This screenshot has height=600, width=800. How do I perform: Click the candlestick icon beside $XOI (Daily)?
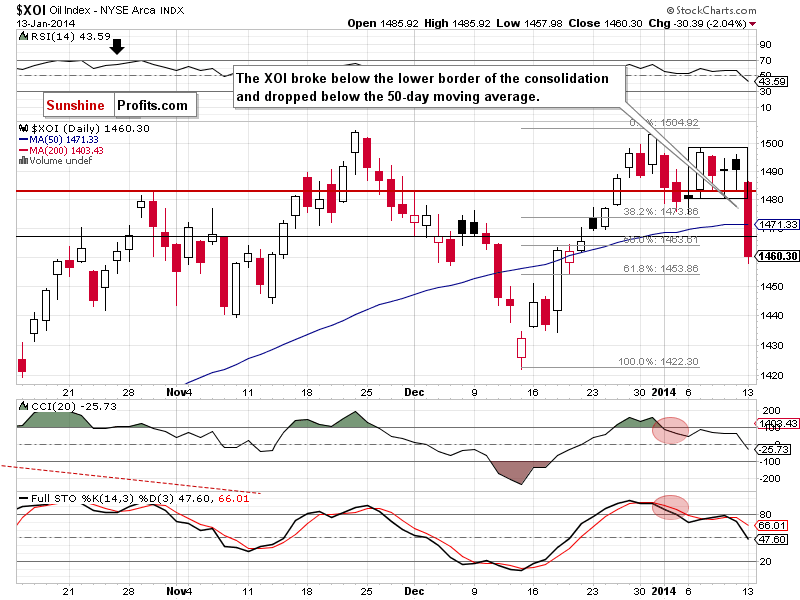[23, 128]
